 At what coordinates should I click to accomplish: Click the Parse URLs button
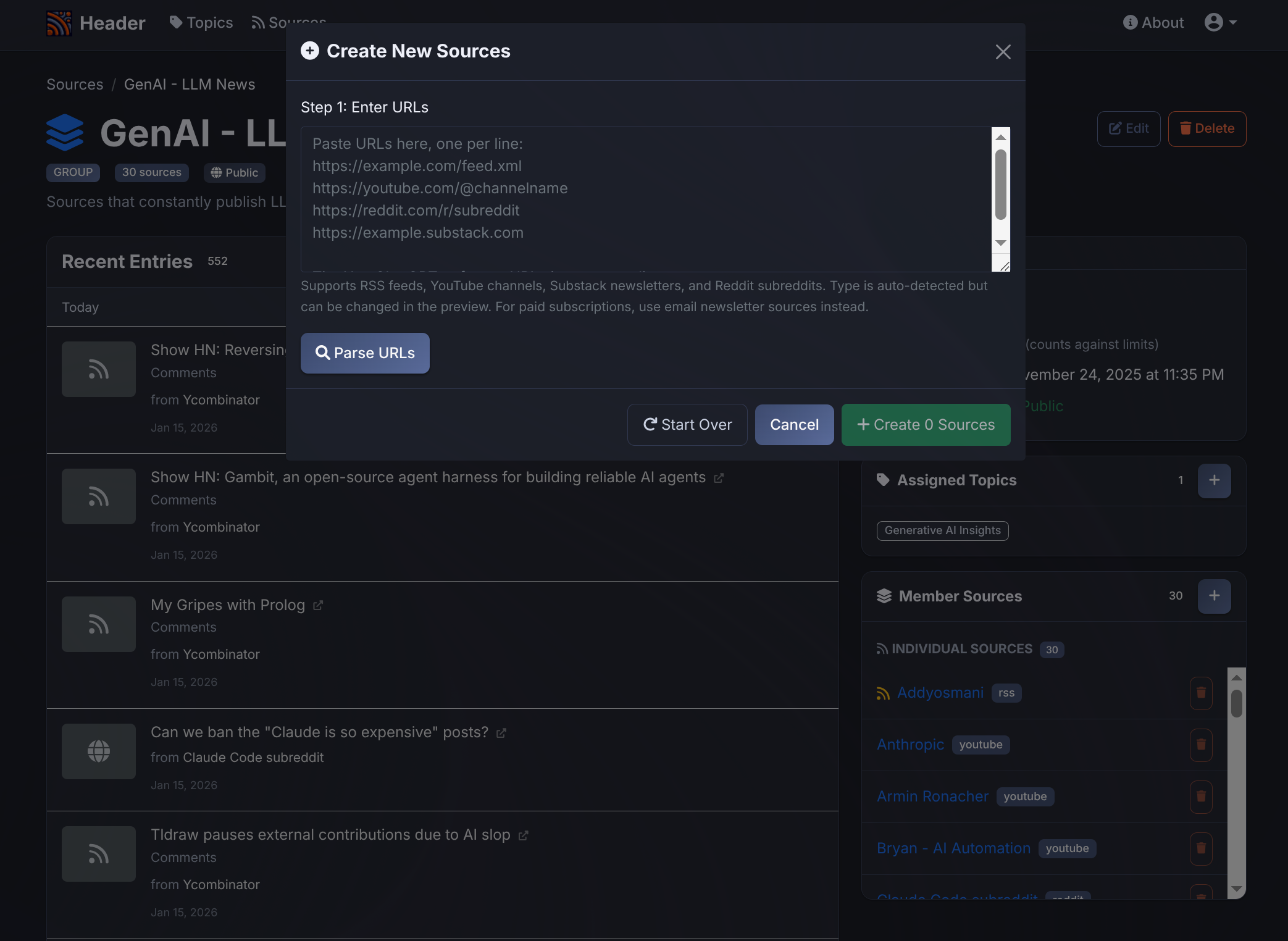pos(365,353)
